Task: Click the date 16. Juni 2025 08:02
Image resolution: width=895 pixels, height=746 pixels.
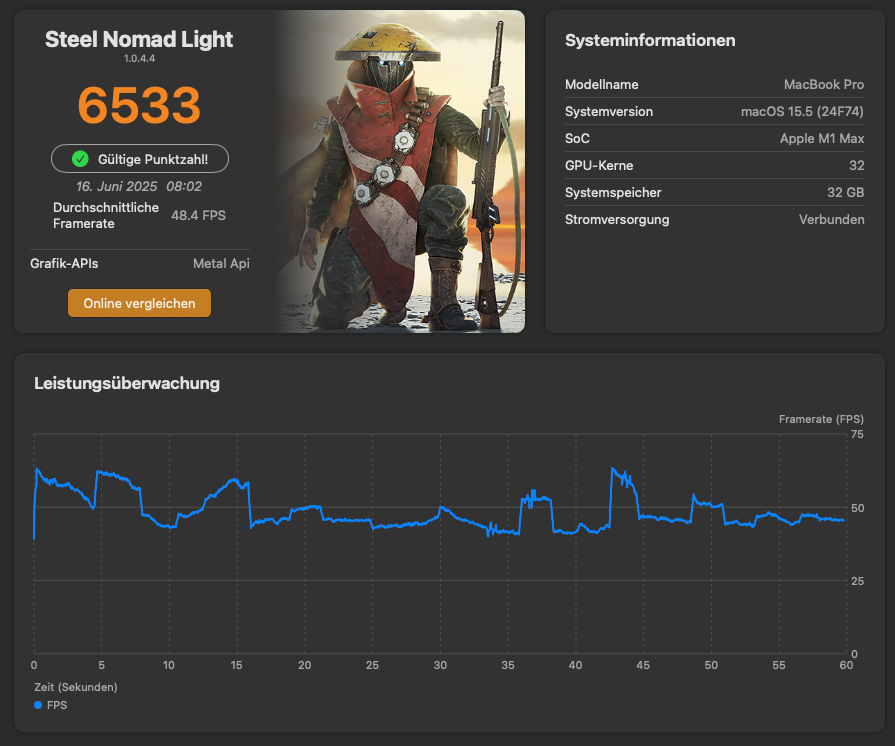Action: point(139,187)
